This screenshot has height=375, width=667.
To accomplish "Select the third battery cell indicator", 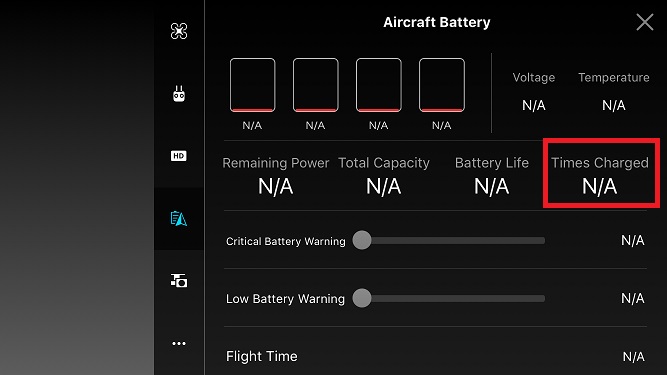I will pos(379,85).
